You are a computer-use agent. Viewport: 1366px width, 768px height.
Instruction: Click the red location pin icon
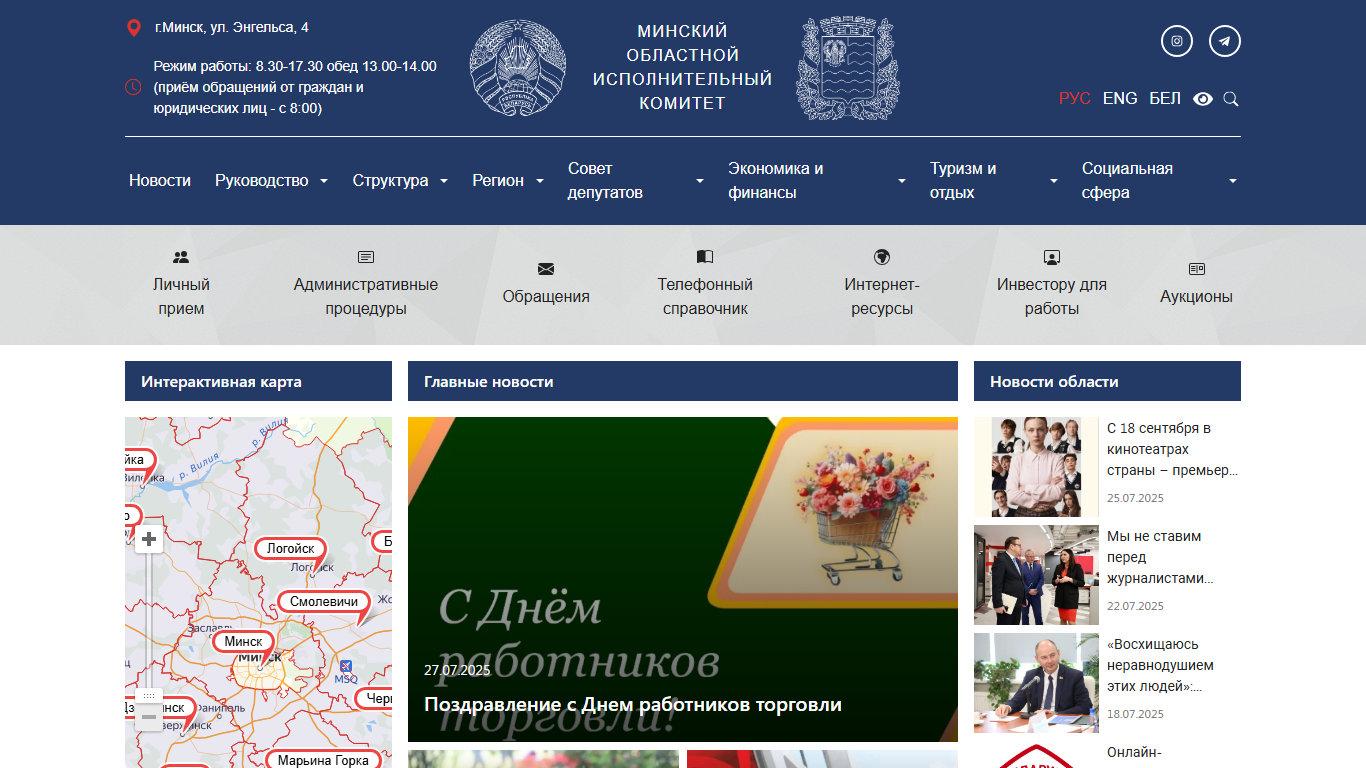click(133, 28)
